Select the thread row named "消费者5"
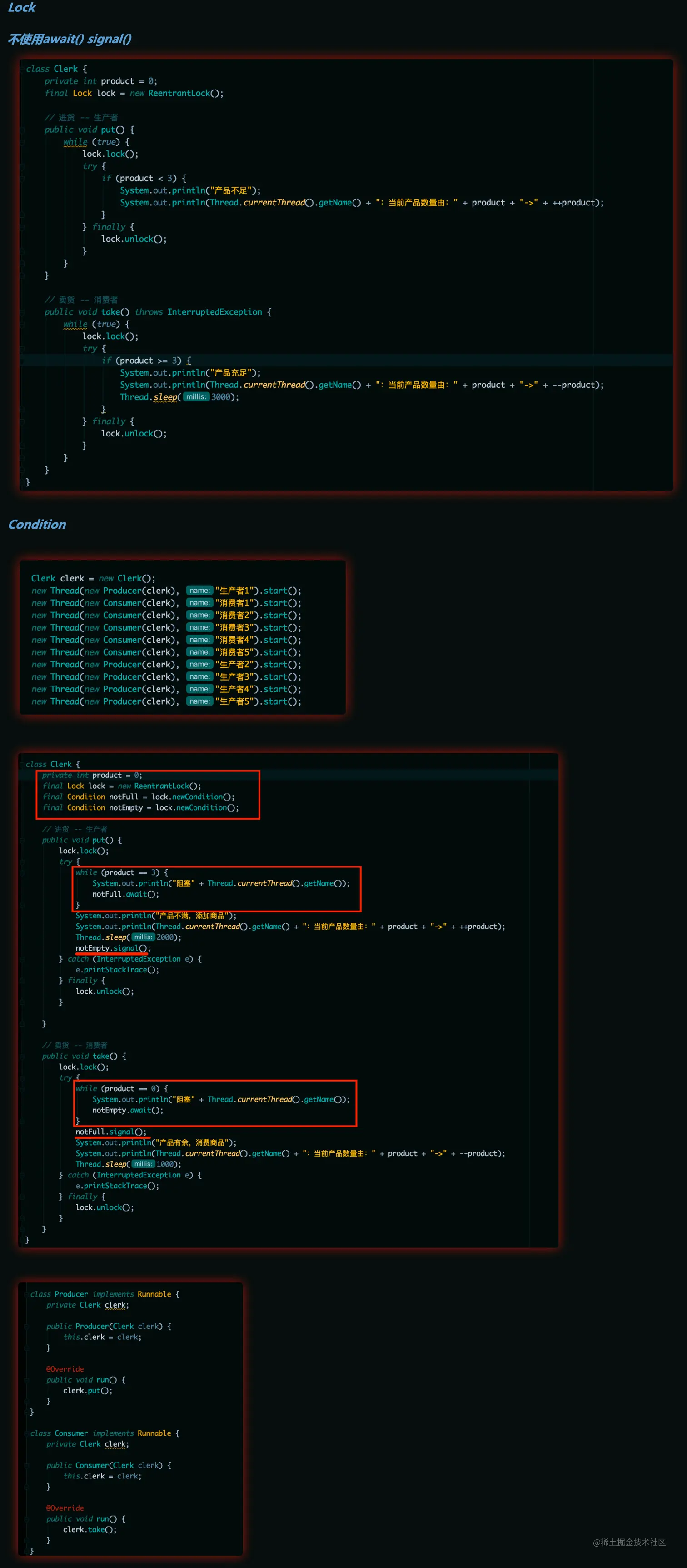The height and width of the screenshot is (1568, 687). (166, 652)
